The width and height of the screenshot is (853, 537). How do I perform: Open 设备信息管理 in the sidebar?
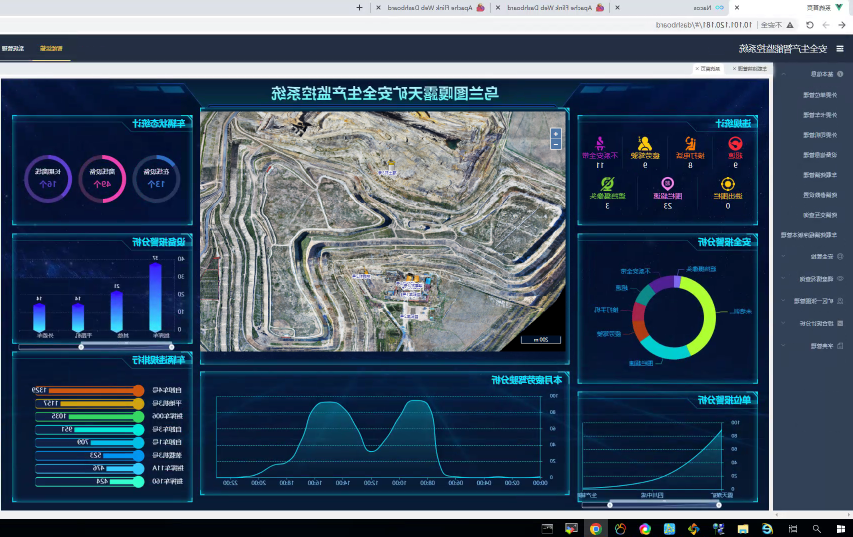(820, 155)
